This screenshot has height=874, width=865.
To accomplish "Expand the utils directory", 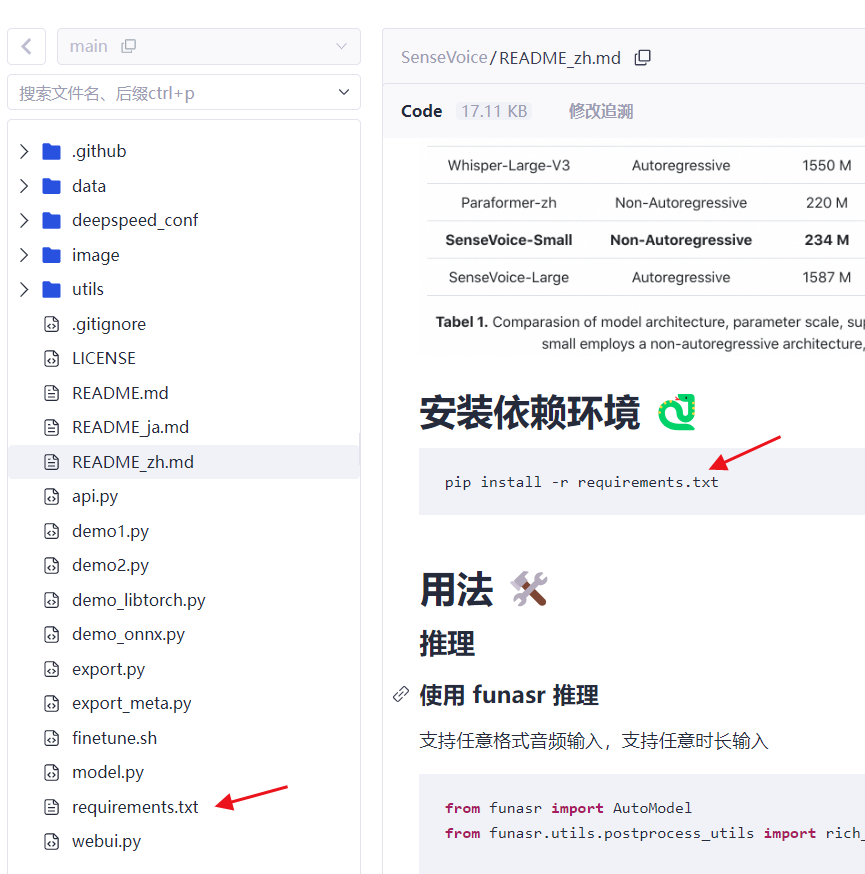I will [22, 288].
